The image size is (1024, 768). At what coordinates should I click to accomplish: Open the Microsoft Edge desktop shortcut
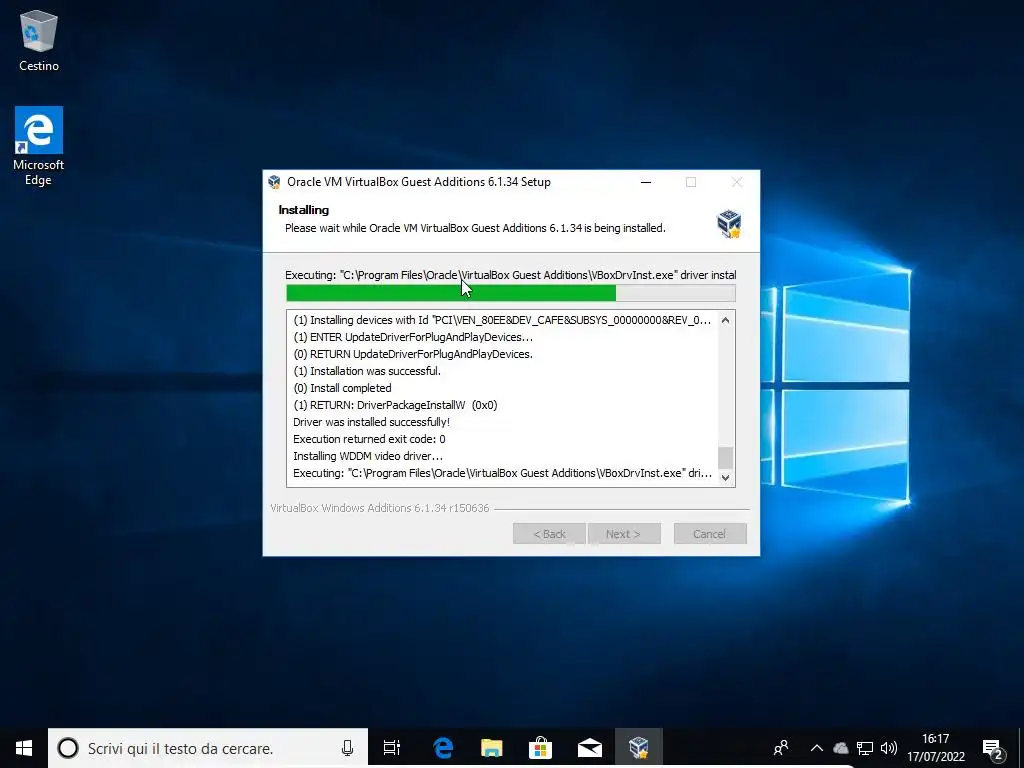point(39,146)
